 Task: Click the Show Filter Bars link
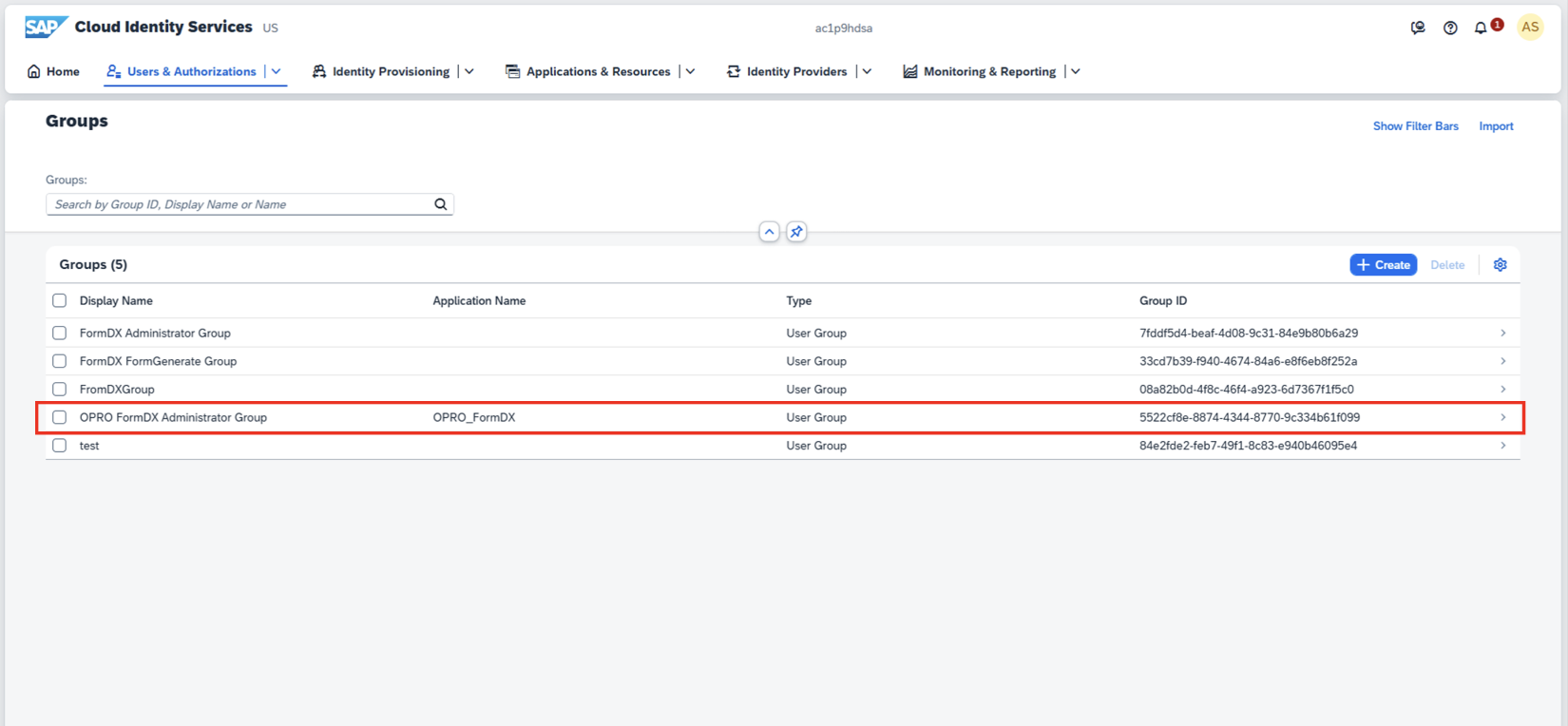[1415, 126]
